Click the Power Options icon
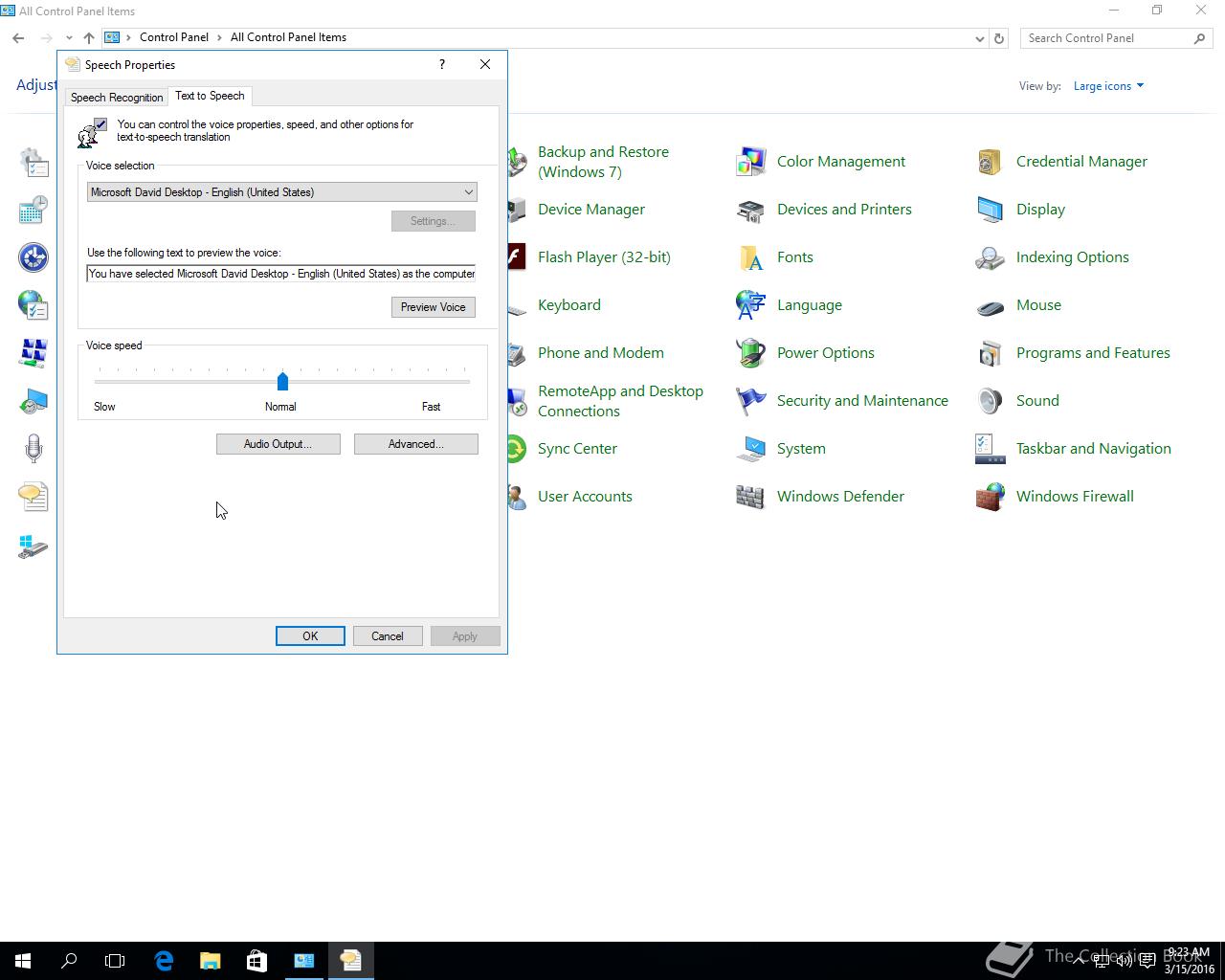 tap(750, 352)
